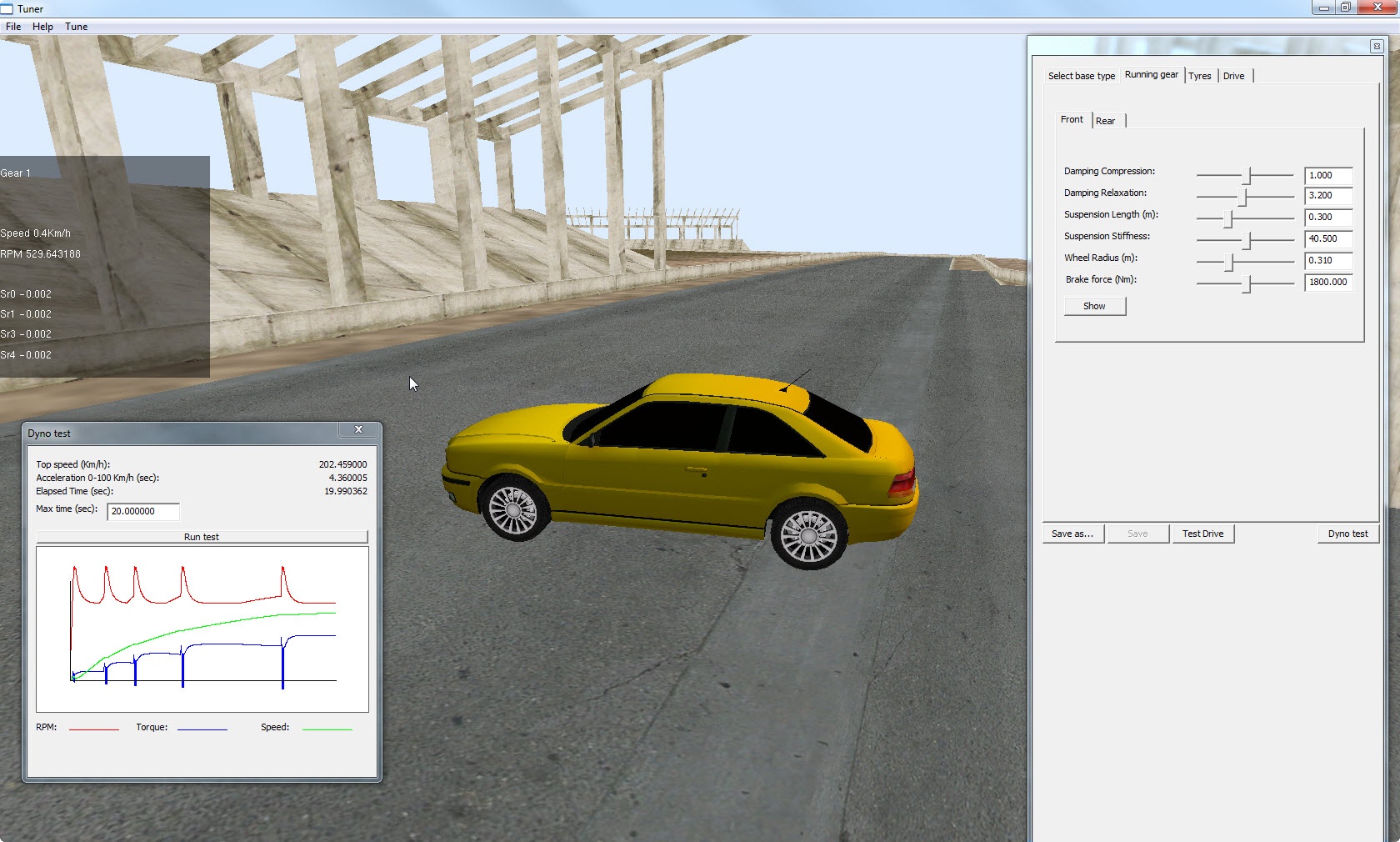1400x842 pixels.
Task: Switch to the Drive tab
Action: click(x=1233, y=76)
